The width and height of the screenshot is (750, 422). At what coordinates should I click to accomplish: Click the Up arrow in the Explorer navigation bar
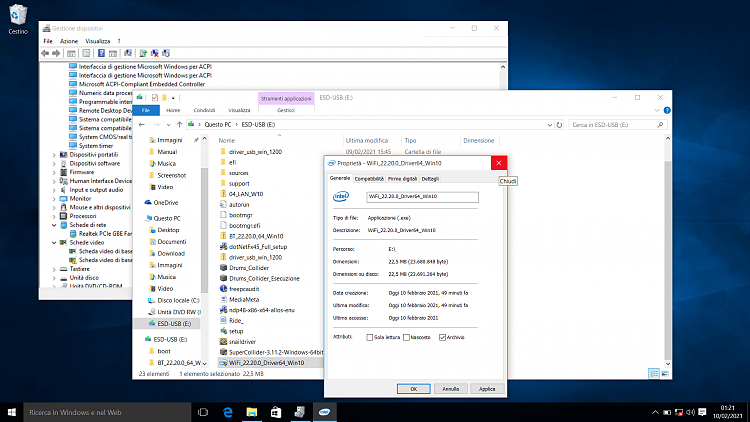[179, 124]
